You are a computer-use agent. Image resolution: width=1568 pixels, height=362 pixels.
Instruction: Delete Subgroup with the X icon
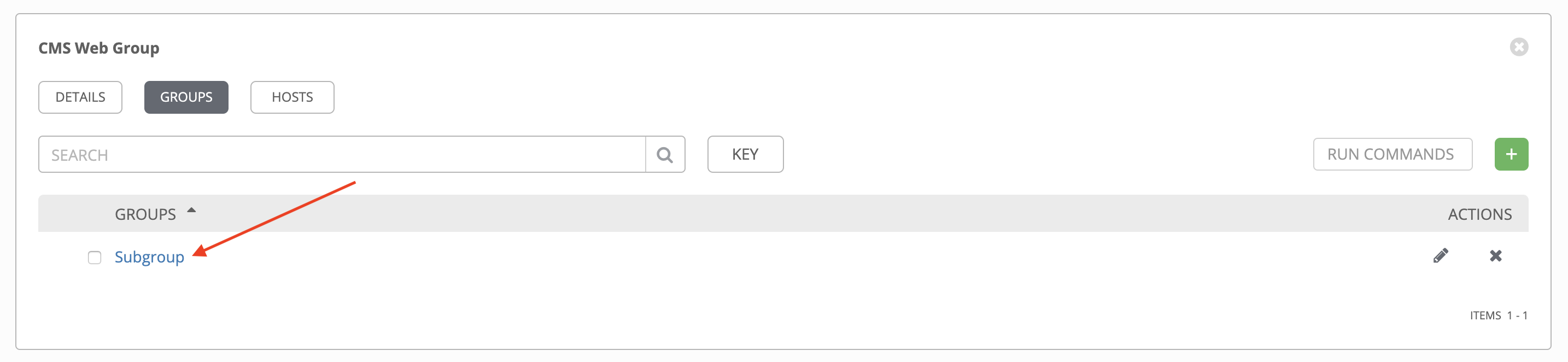pyautogui.click(x=1495, y=255)
